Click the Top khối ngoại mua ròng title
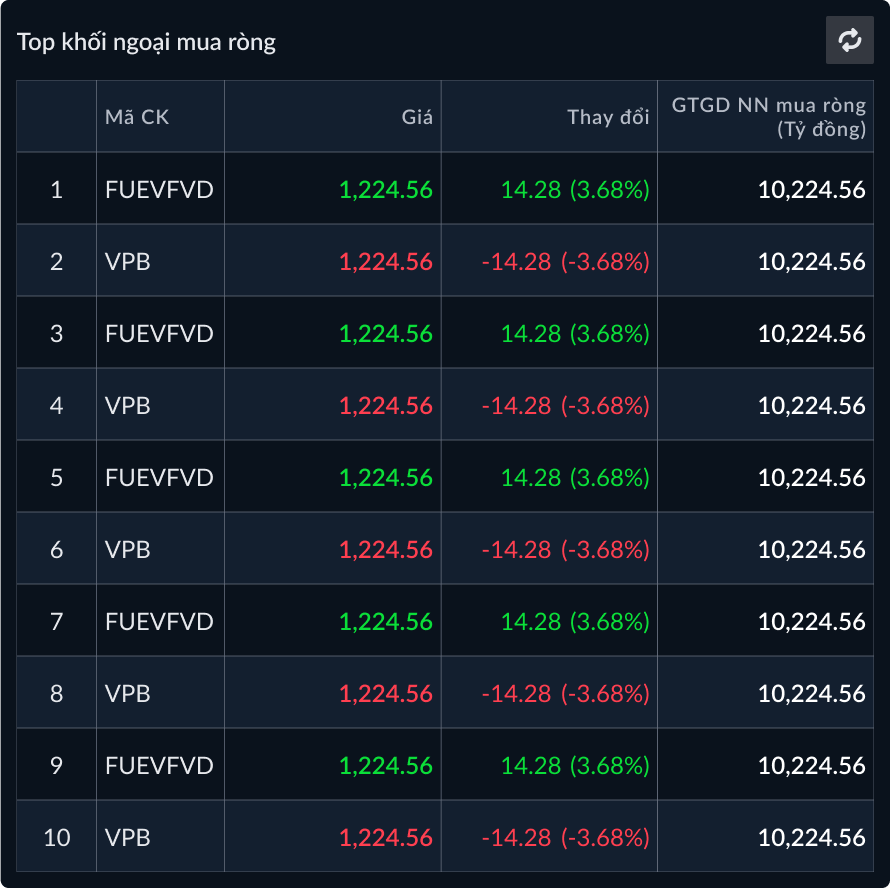This screenshot has width=890, height=888. (x=146, y=42)
